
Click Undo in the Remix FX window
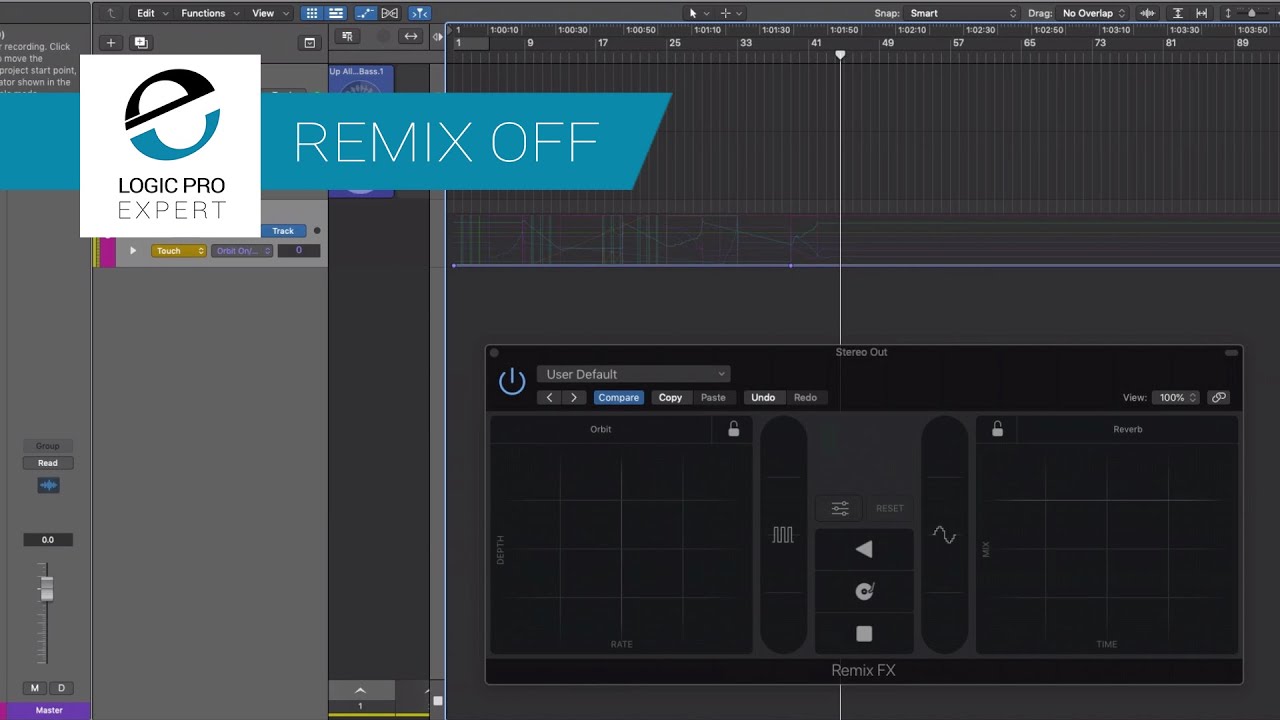pos(763,397)
